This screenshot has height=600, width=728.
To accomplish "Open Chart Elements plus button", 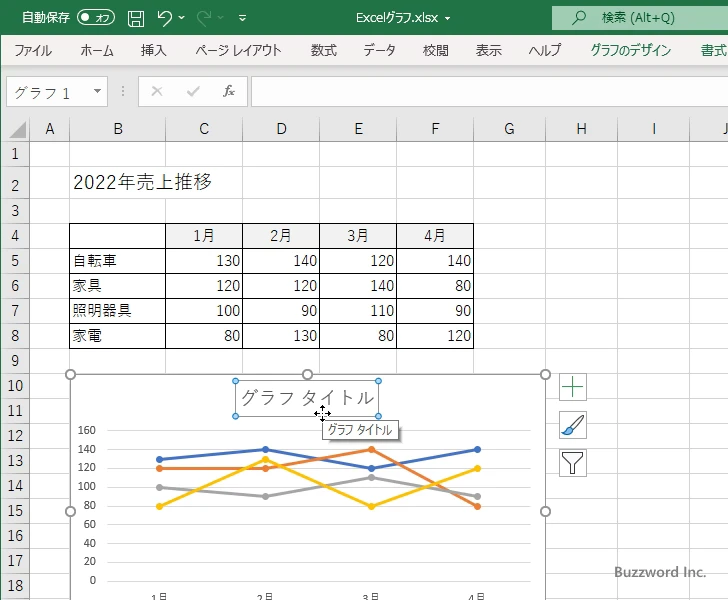I will [572, 387].
